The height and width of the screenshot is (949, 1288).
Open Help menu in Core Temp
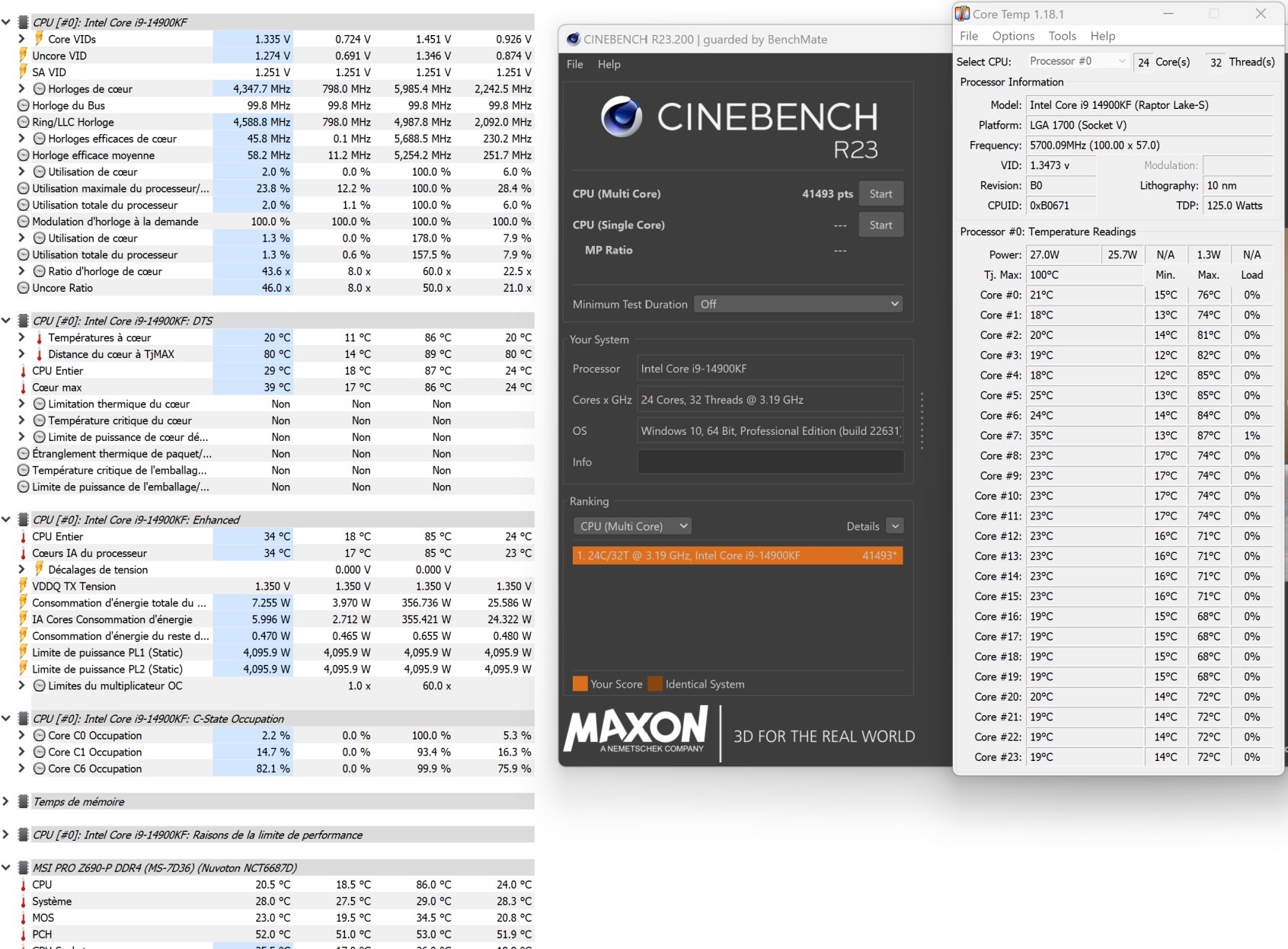[x=1103, y=36]
